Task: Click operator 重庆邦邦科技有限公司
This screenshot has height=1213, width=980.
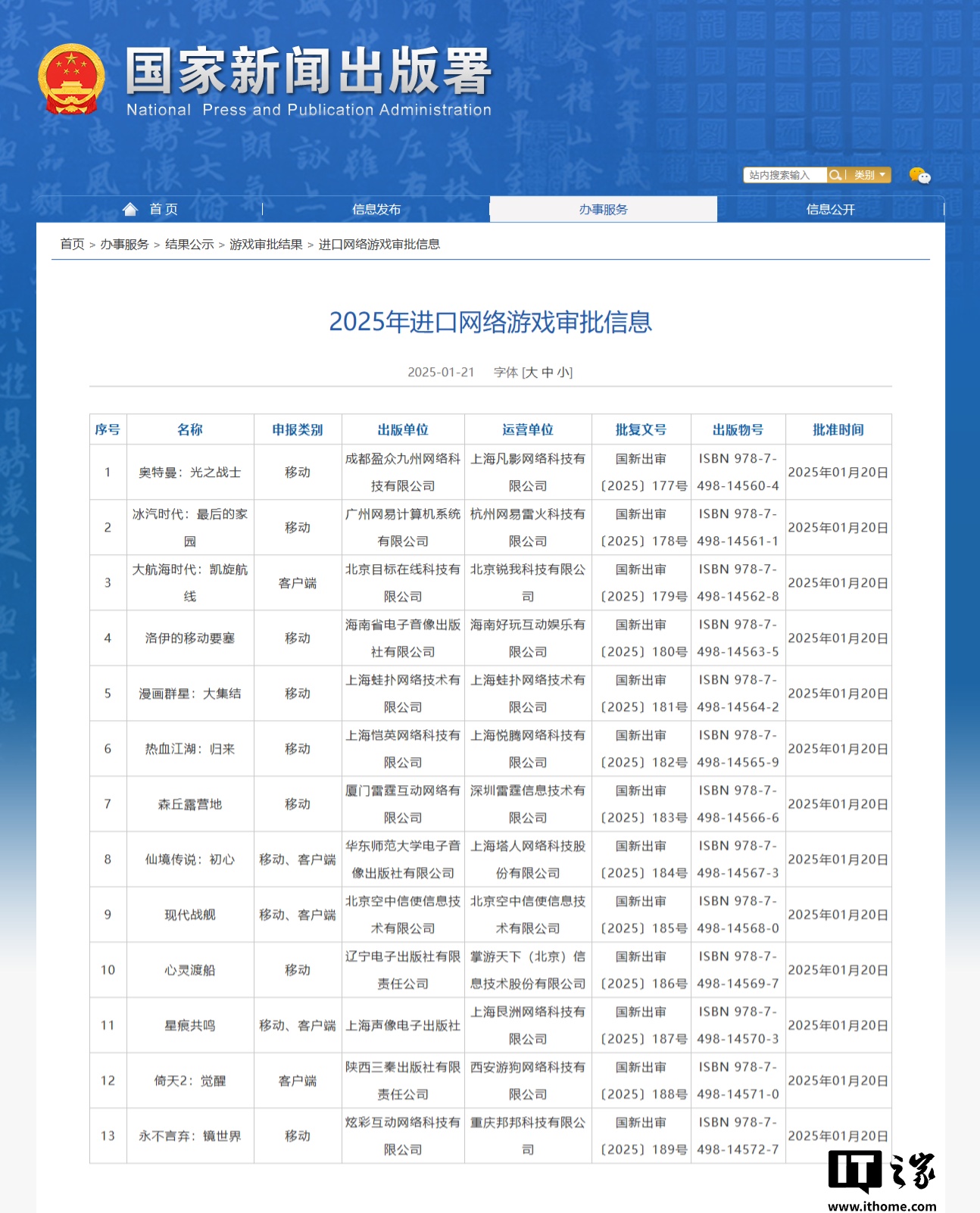Action: point(528,1135)
